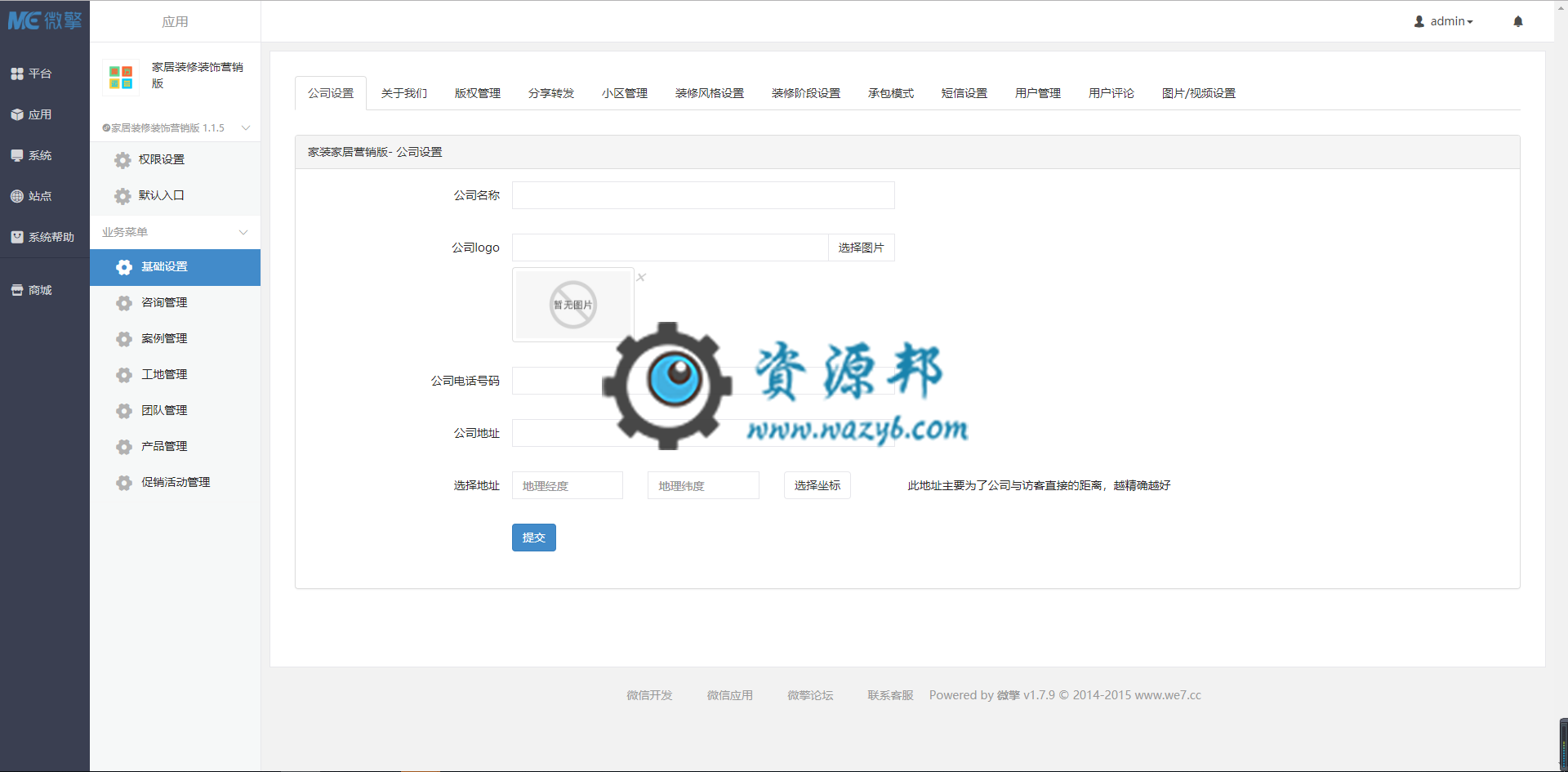Switch to the 关于我们 tab
Viewport: 1568px width, 772px height.
[404, 93]
